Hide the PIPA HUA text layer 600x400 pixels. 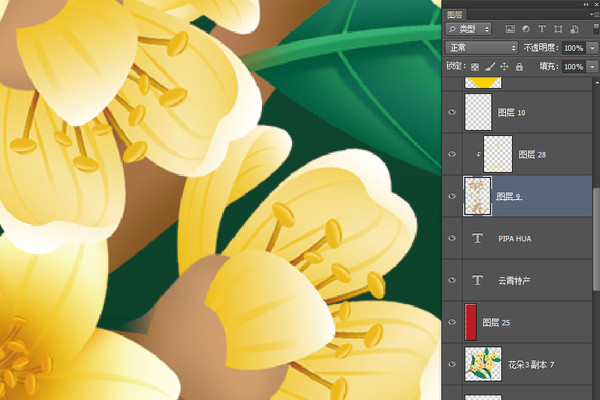click(452, 238)
